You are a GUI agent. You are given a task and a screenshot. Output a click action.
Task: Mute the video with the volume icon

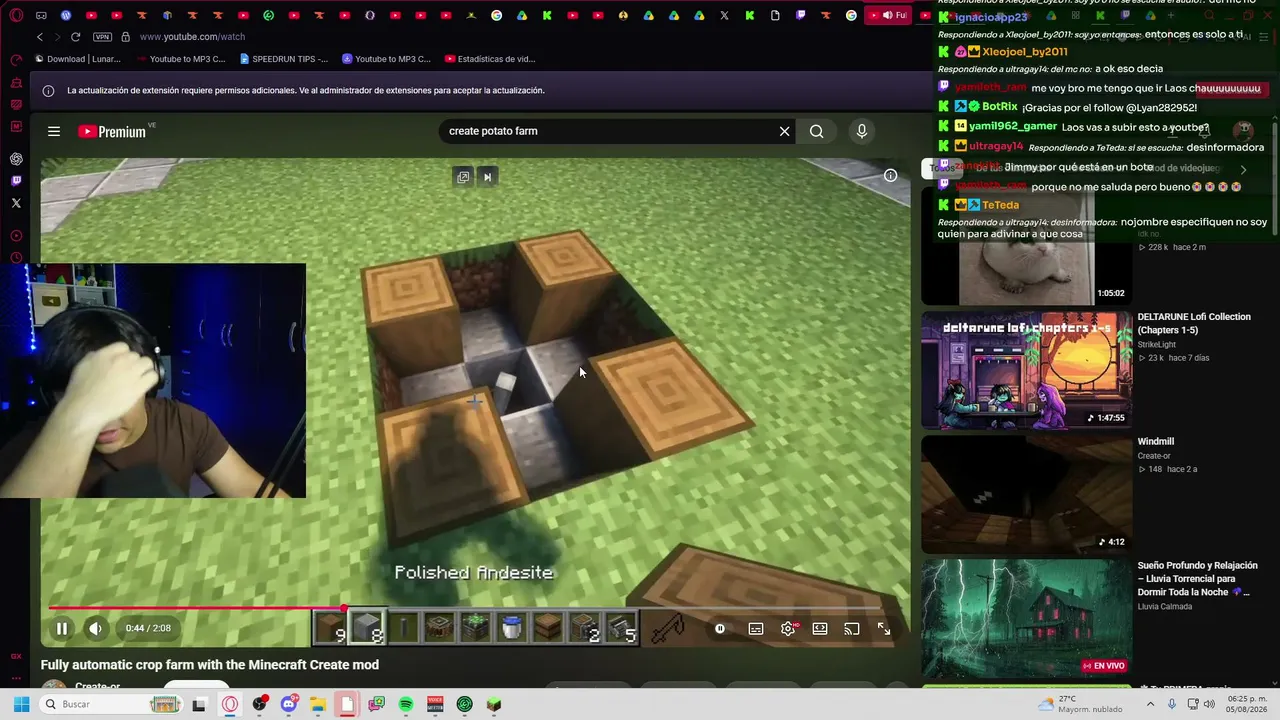pyautogui.click(x=95, y=629)
